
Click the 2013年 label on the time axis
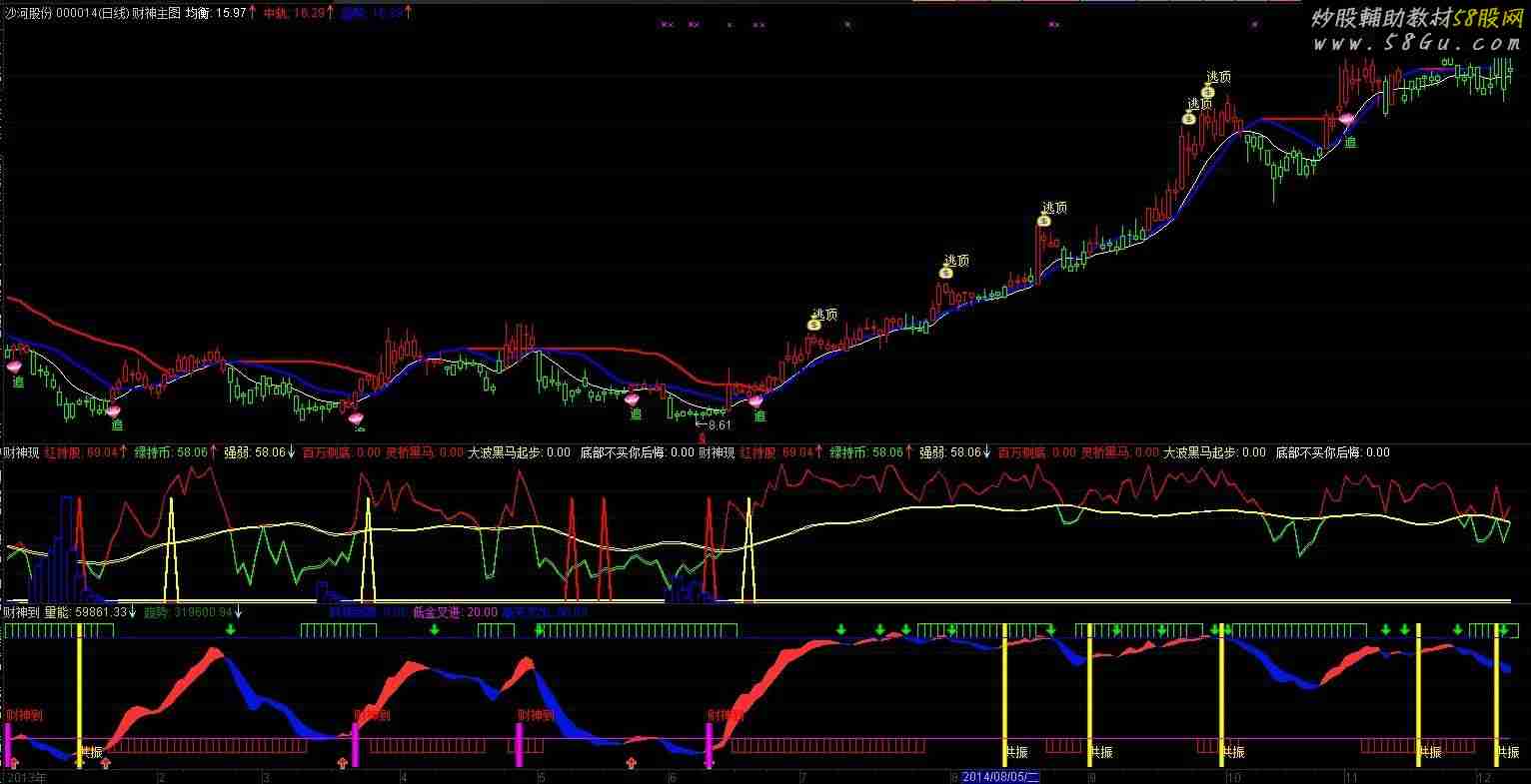[26, 776]
